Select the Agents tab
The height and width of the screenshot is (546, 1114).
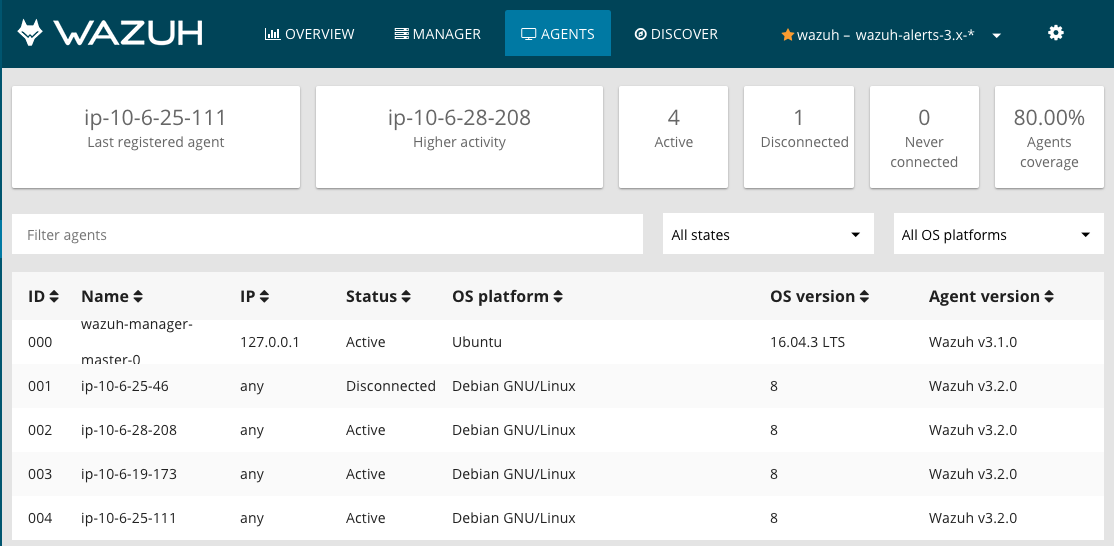(x=558, y=33)
